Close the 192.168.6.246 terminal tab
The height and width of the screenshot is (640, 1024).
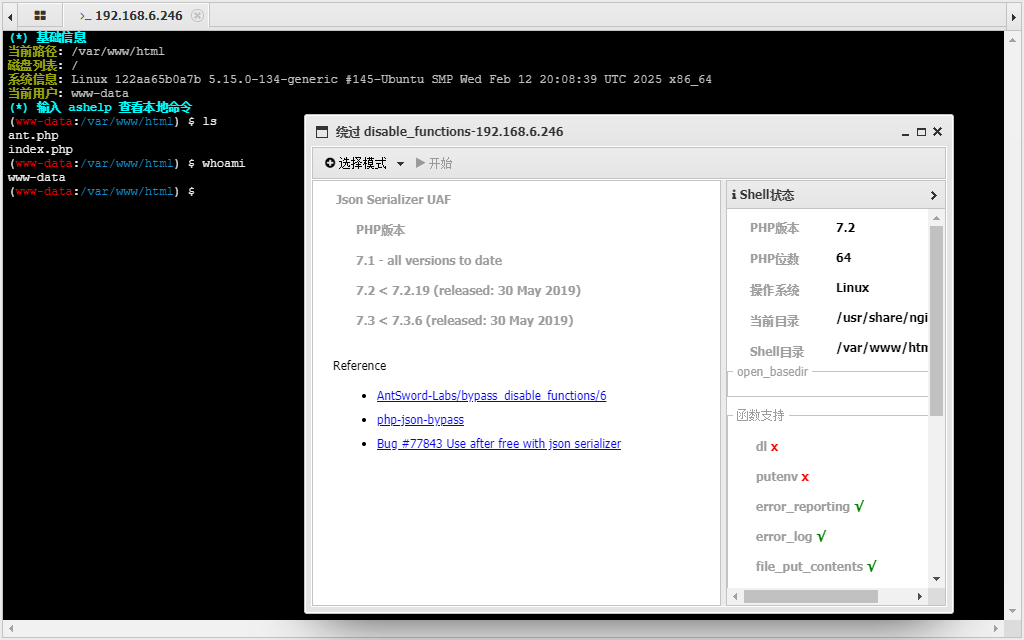tap(197, 16)
